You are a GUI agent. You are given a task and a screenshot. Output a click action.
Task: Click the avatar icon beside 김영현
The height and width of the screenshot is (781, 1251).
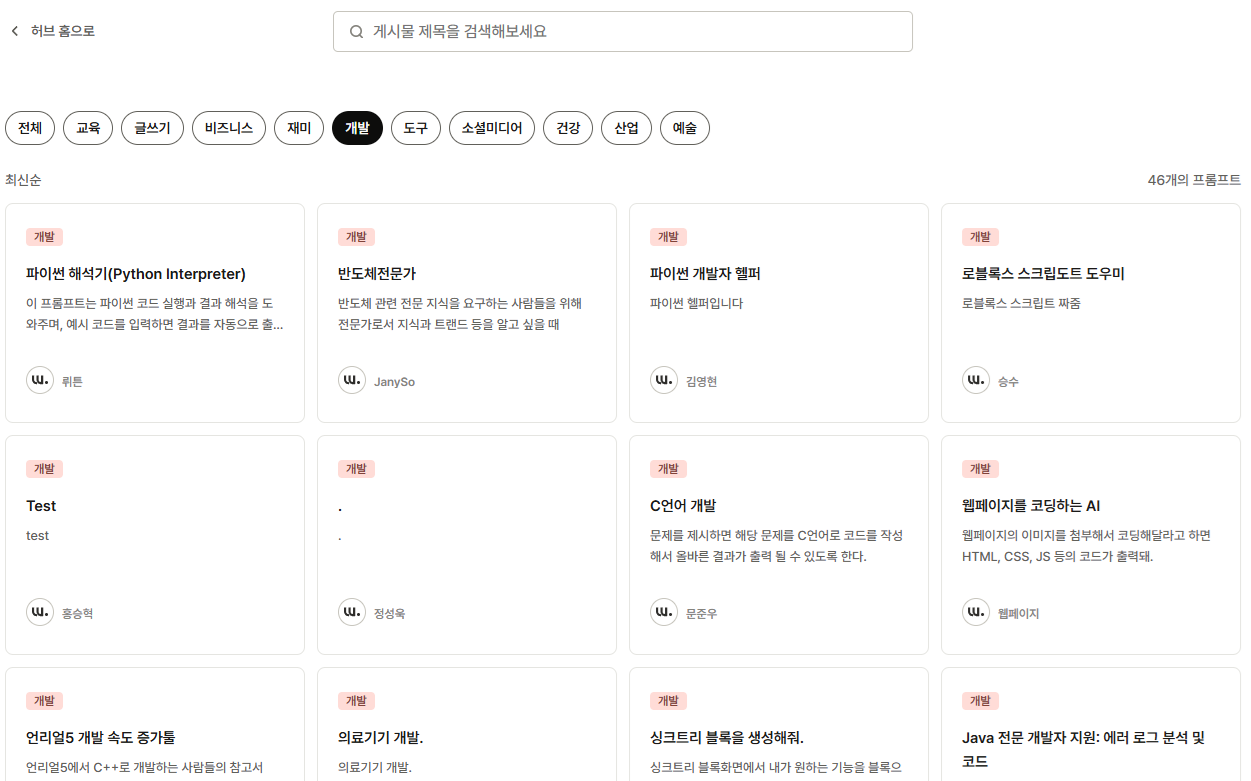coord(664,380)
